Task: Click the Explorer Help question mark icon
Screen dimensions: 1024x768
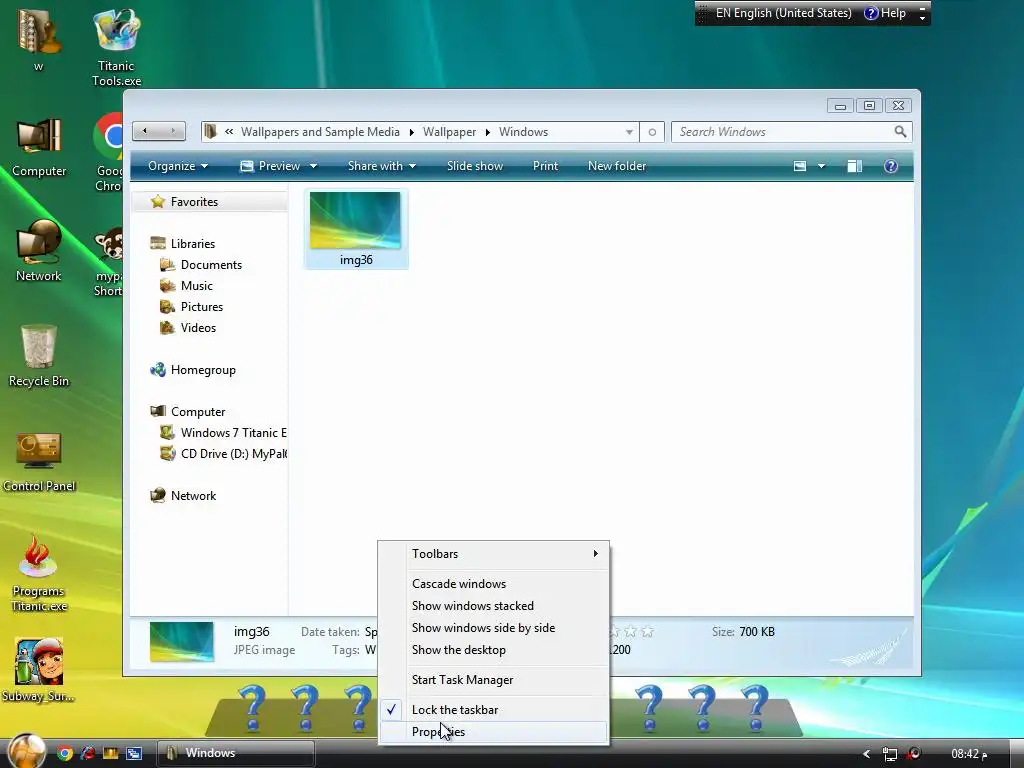Action: [890, 166]
